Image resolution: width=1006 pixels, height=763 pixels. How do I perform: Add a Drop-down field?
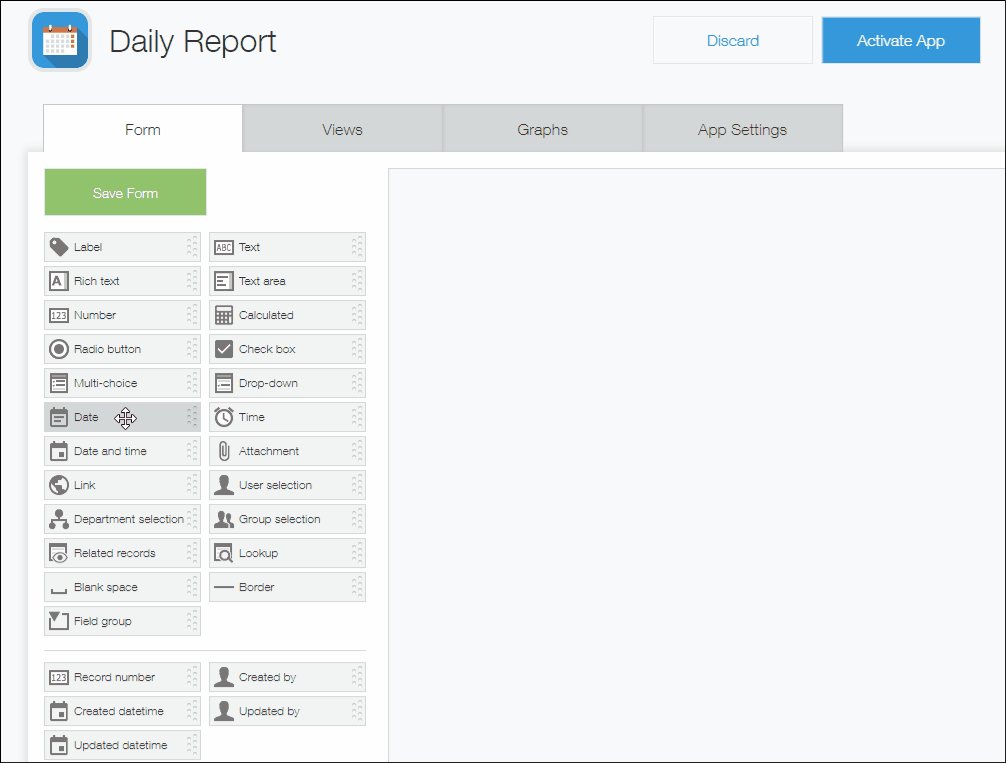(287, 383)
